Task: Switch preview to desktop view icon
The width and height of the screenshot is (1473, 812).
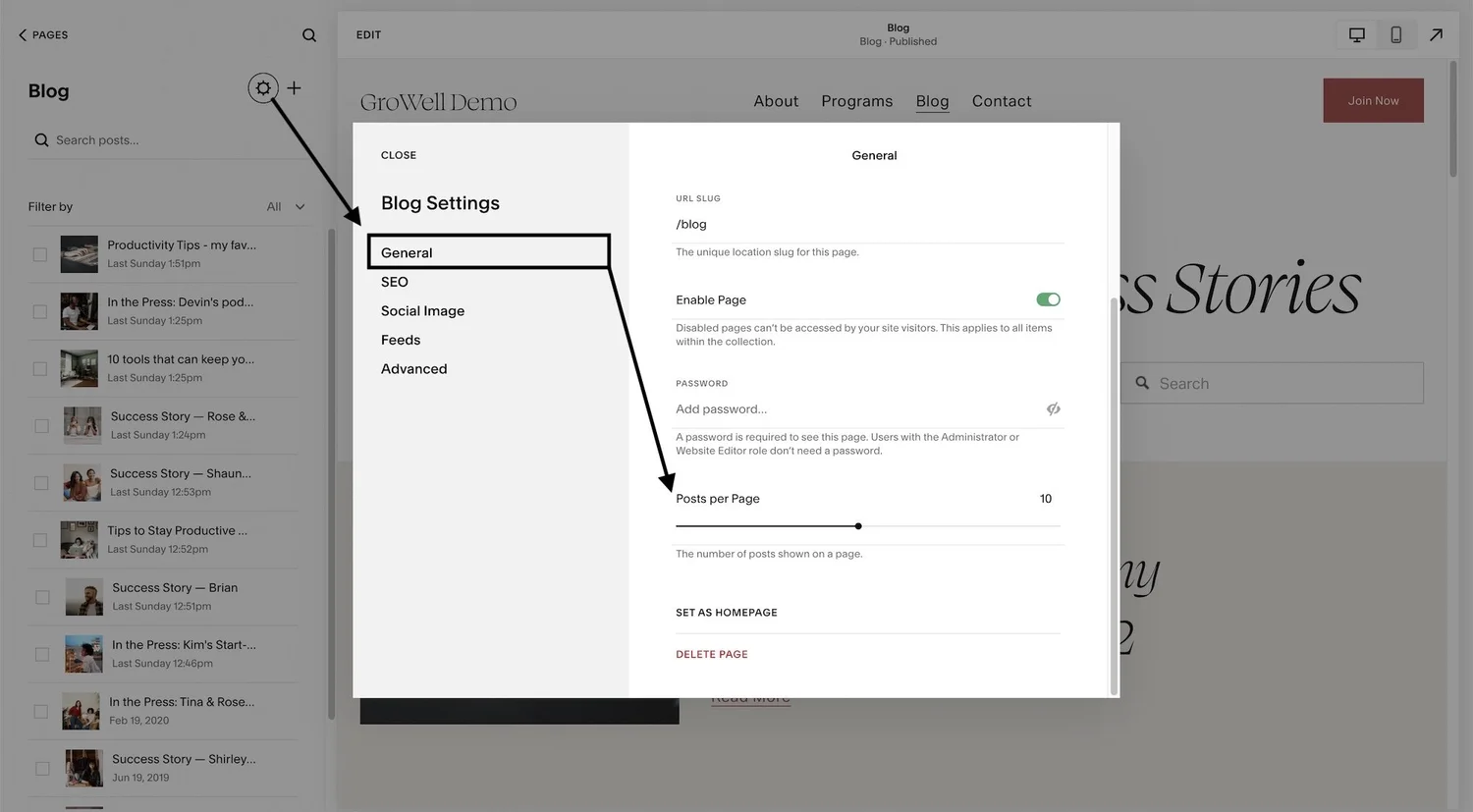Action: [1356, 33]
